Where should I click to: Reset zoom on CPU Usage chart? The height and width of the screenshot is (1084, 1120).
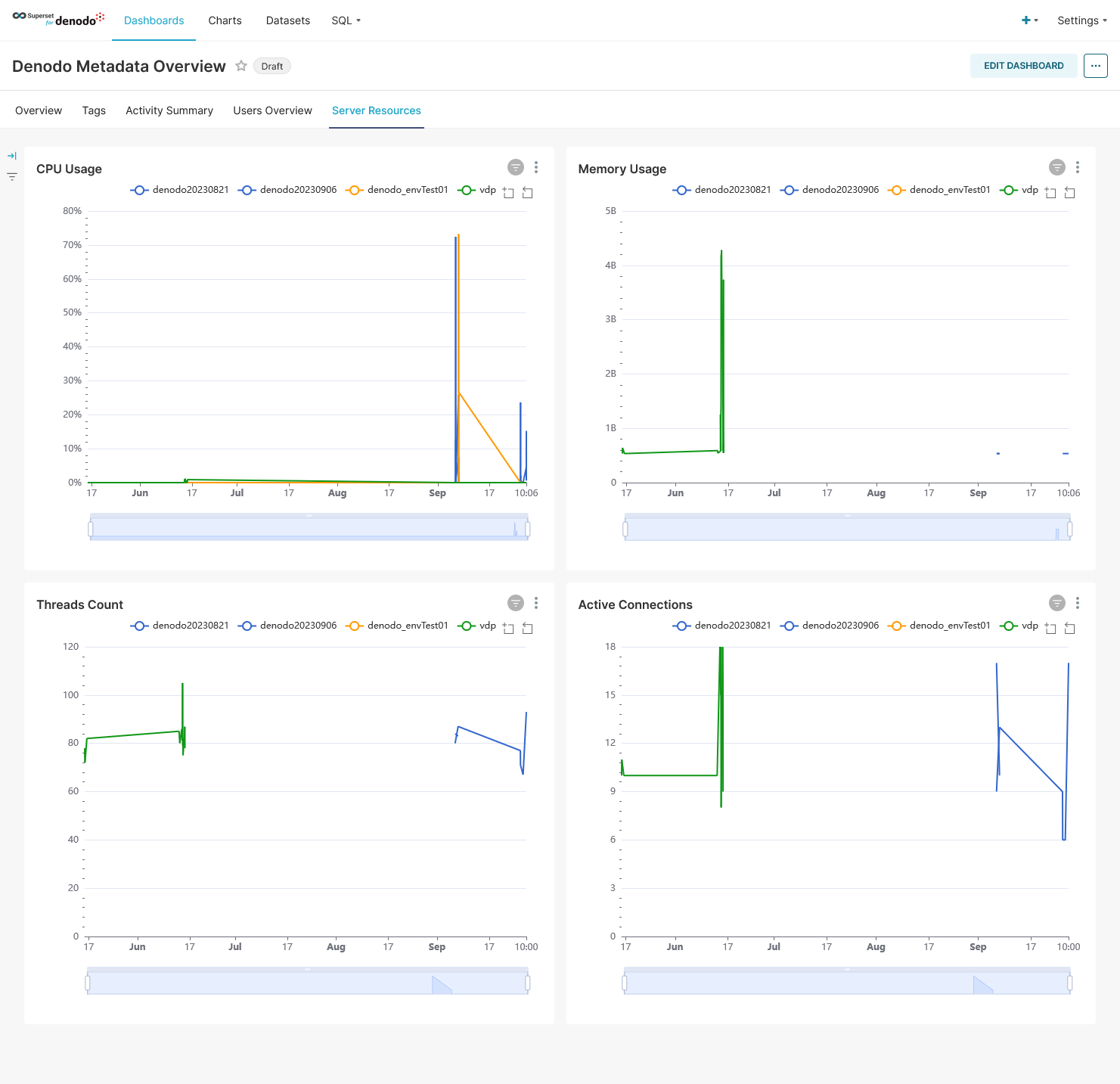[x=528, y=192]
